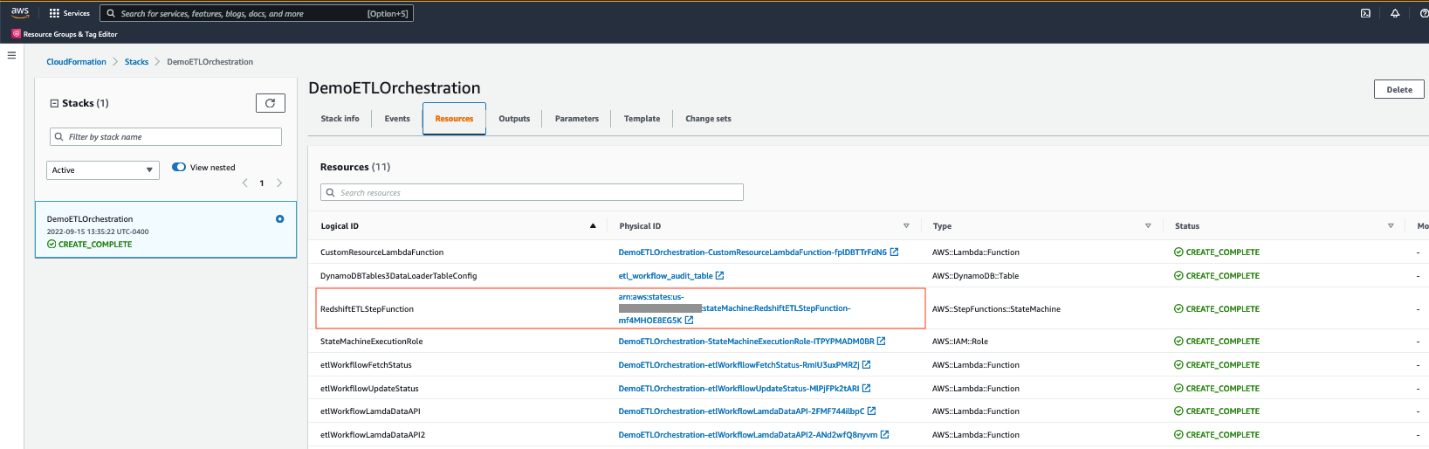This screenshot has width=1429, height=449.
Task: Click the StateMachineExecutionRole logical ID cell
Action: pos(371,341)
